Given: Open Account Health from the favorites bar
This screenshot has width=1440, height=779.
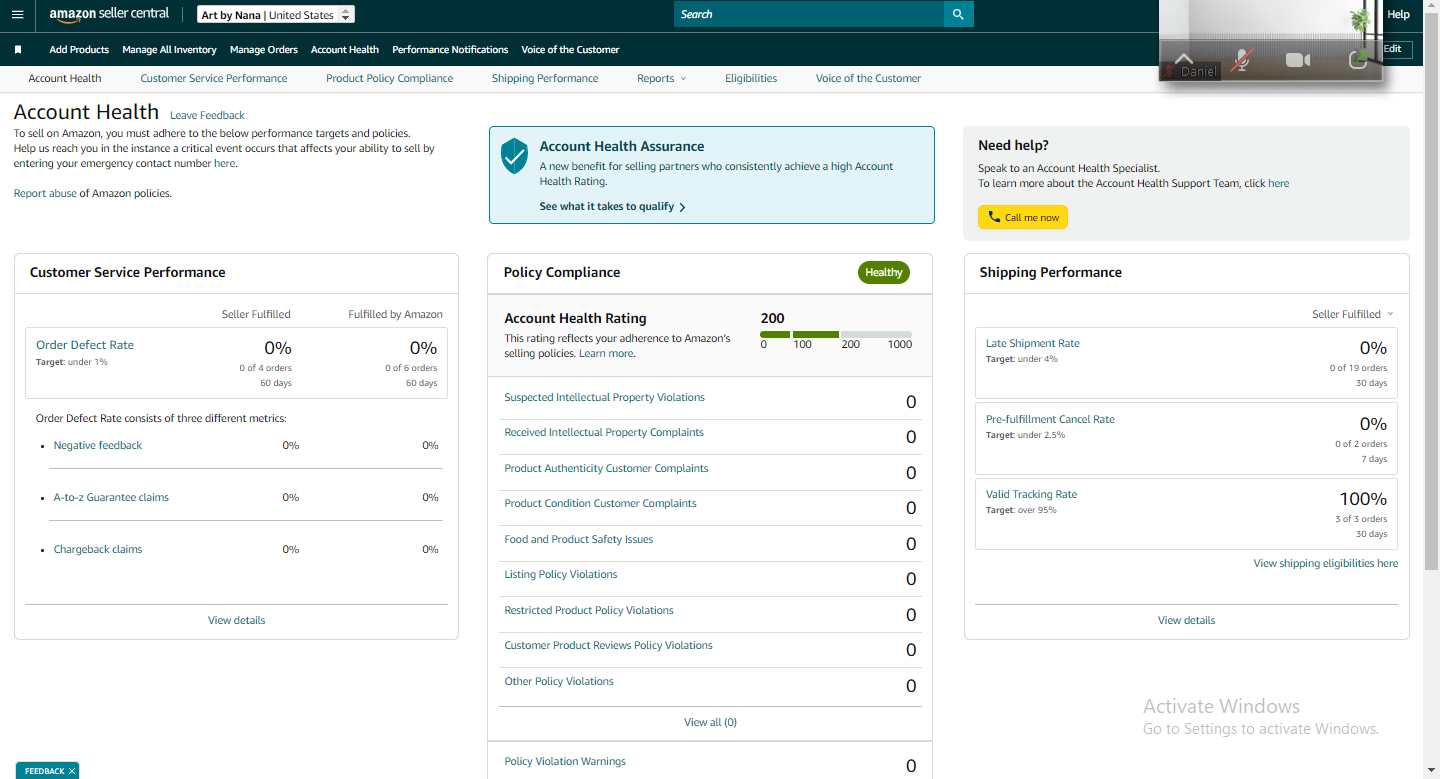Looking at the screenshot, I should coord(345,49).
